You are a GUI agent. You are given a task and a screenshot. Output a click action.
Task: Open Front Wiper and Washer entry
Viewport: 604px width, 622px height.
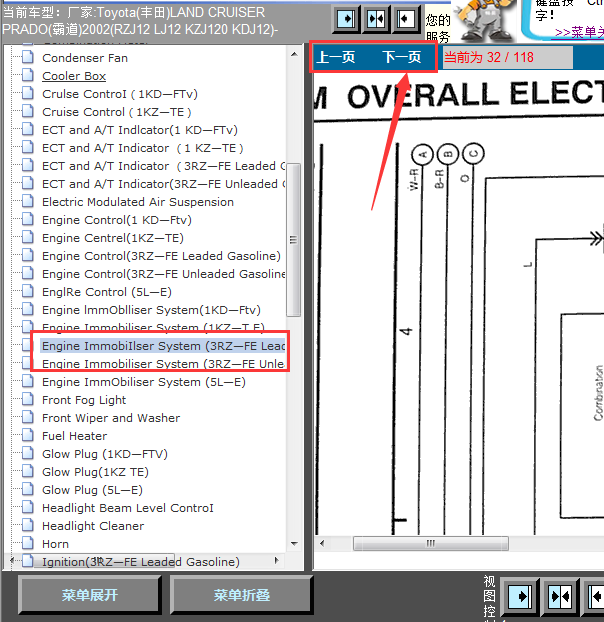point(111,418)
